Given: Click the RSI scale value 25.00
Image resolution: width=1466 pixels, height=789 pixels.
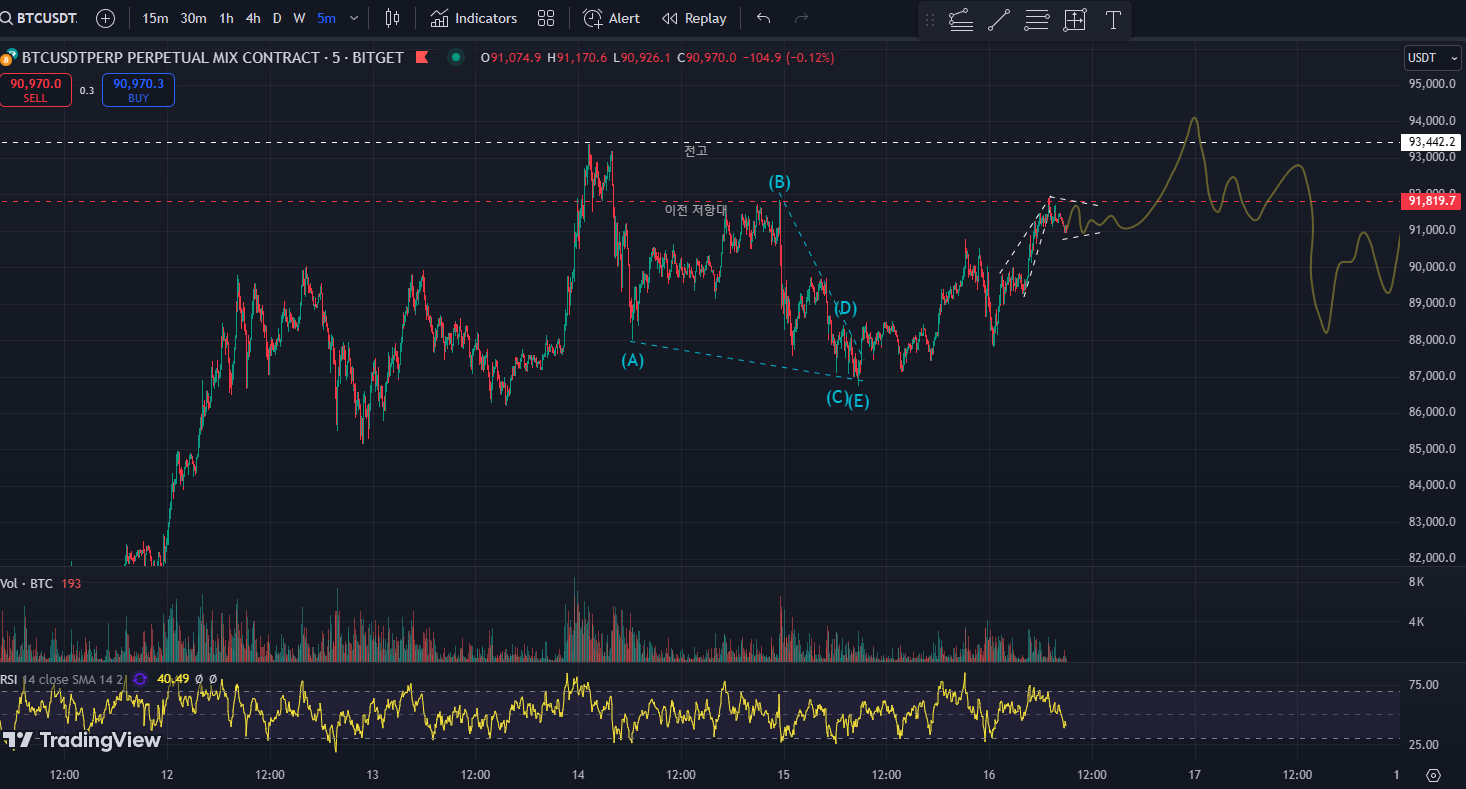Looking at the screenshot, I should (1423, 745).
